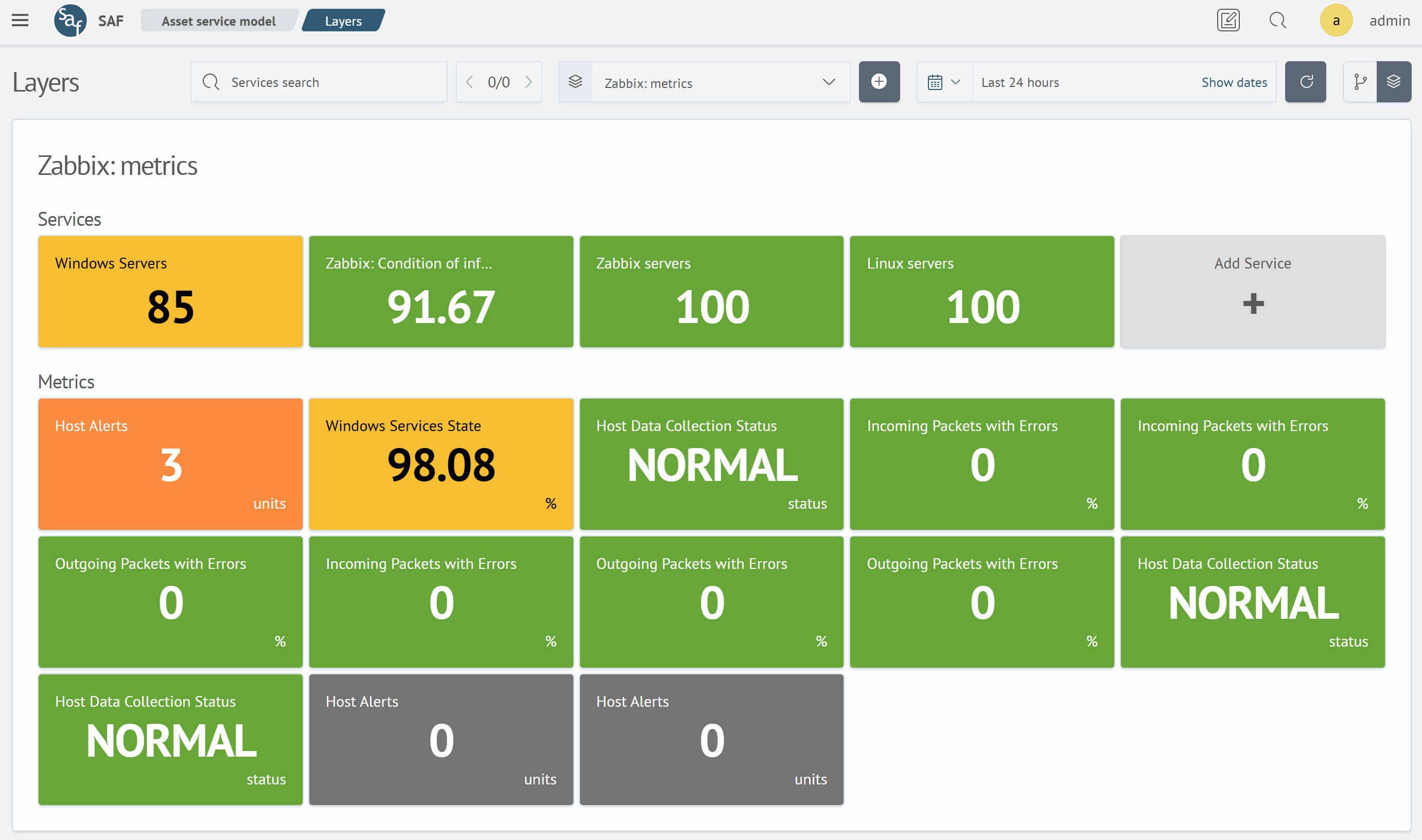Viewport: 1422px width, 840px height.
Task: Go to next search result arrow
Action: click(529, 82)
